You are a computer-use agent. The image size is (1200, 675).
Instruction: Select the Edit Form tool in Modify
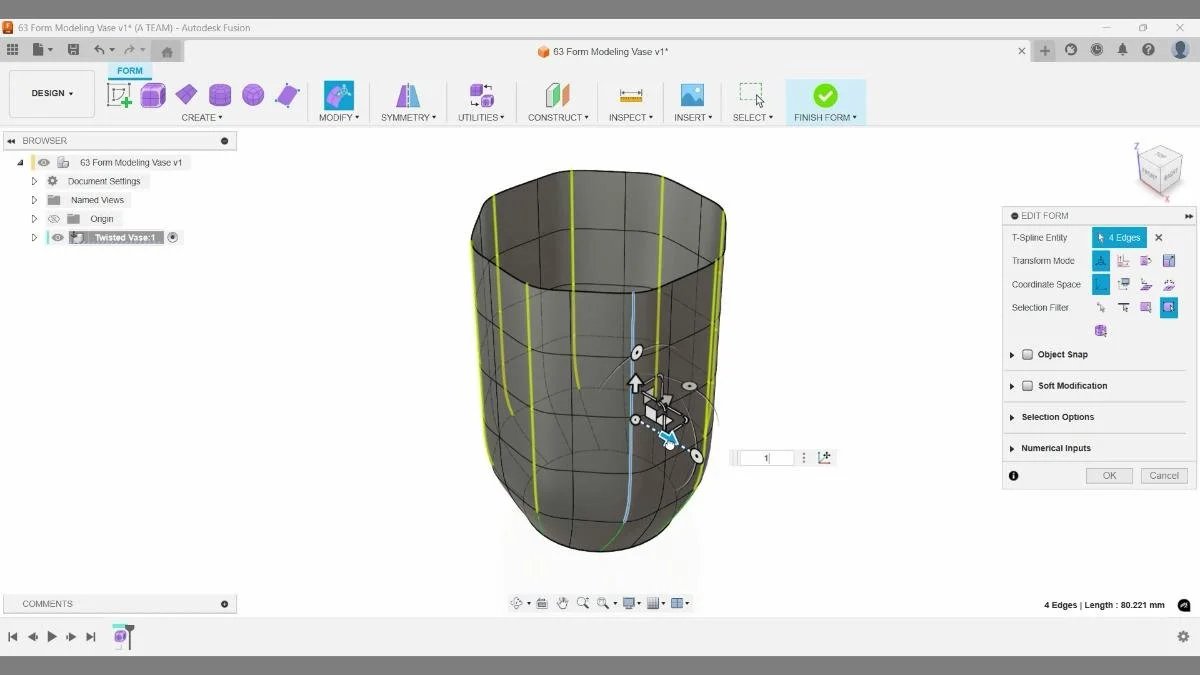tap(338, 95)
